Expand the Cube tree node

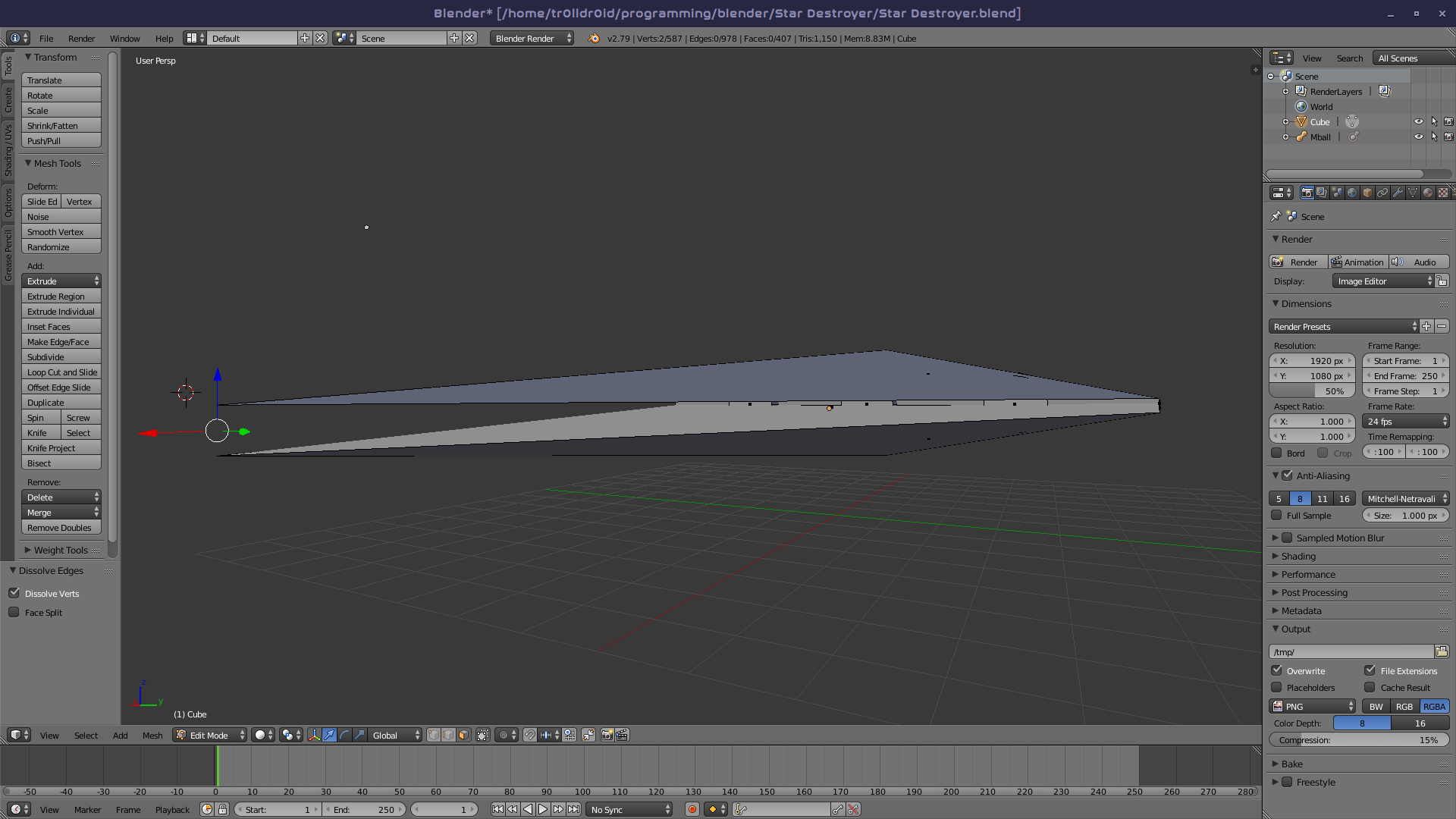point(1286,122)
